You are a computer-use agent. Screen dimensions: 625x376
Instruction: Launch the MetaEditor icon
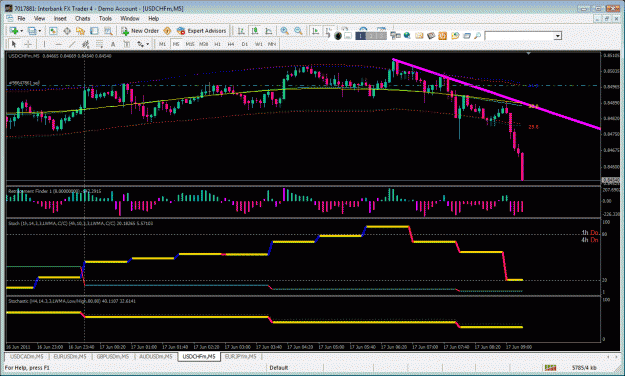click(167, 31)
